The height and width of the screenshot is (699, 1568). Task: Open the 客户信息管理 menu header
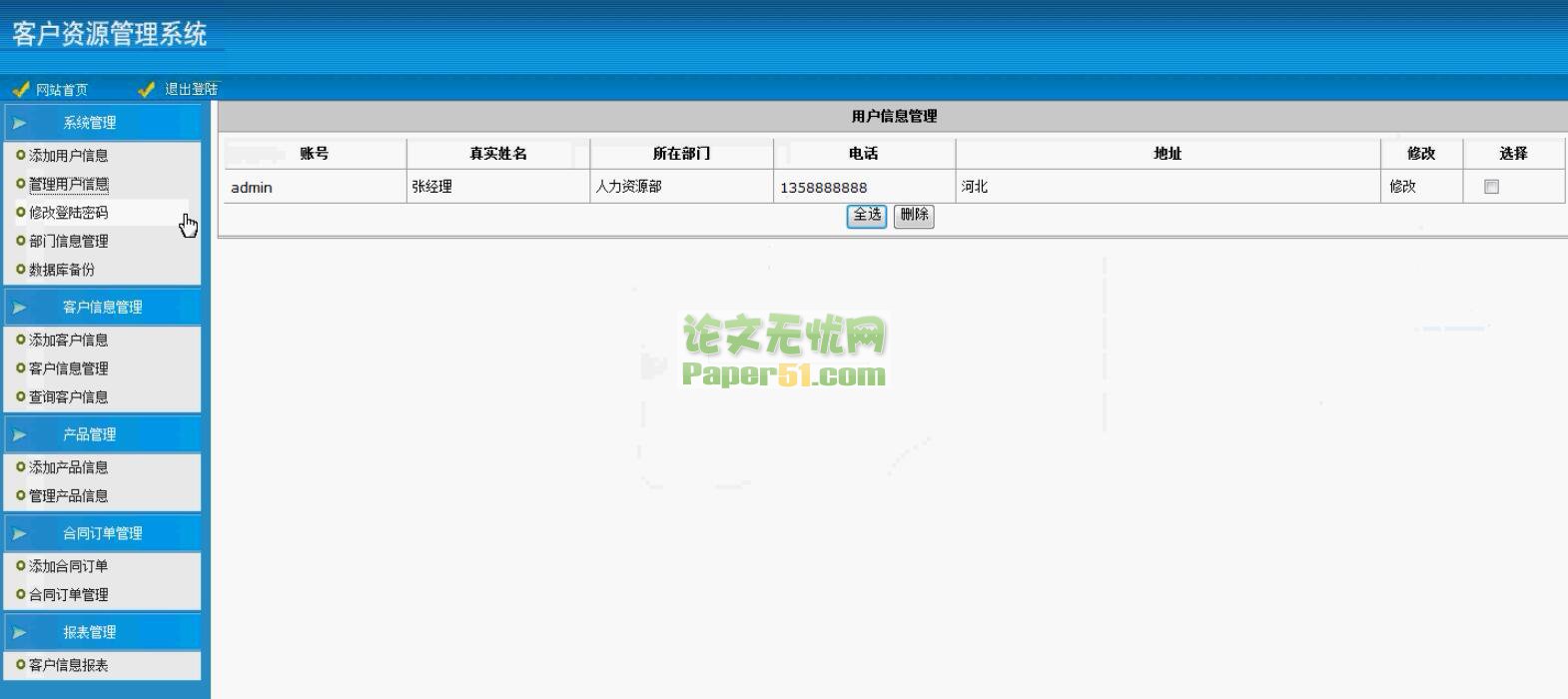103,308
